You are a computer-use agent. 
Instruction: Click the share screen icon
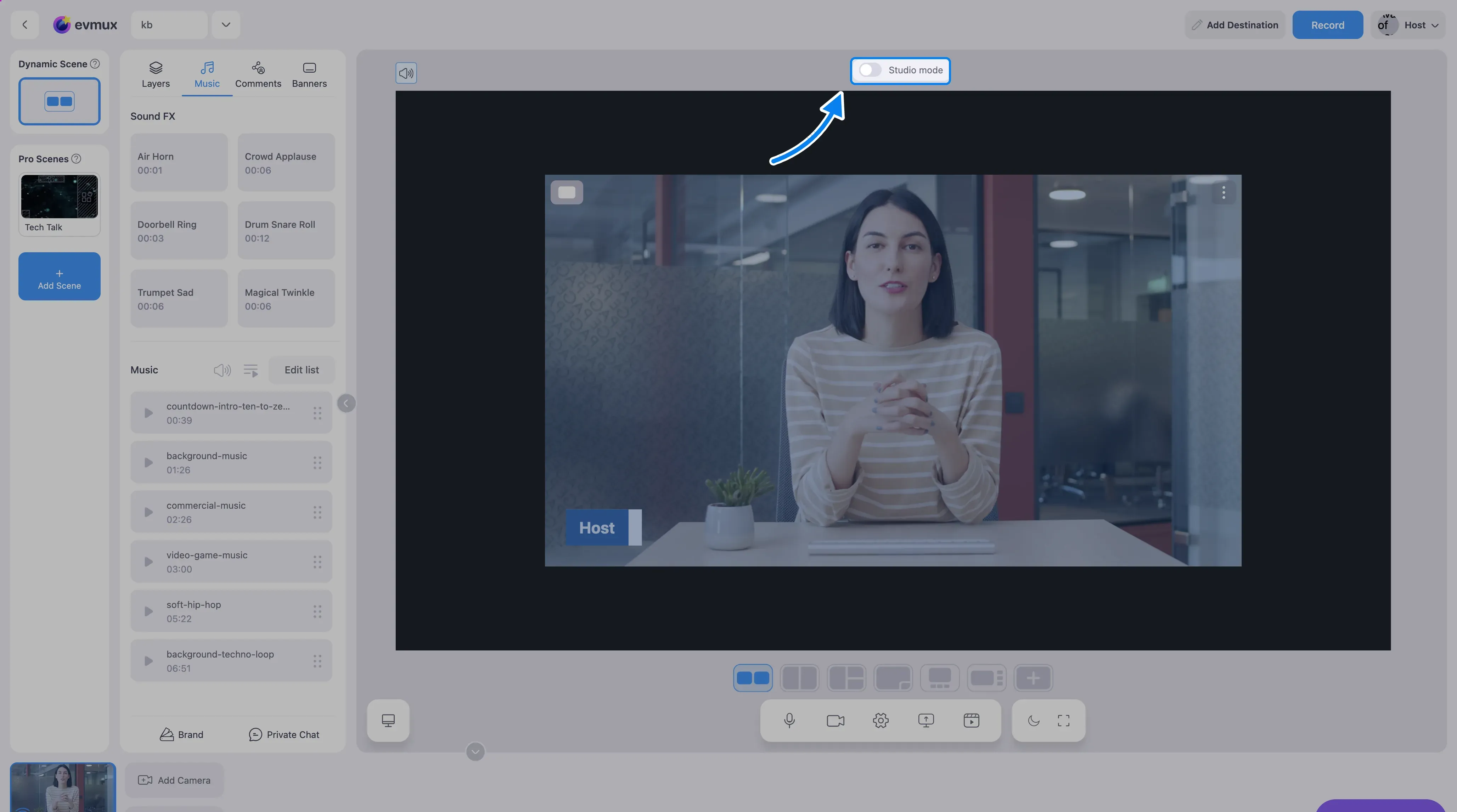926,720
